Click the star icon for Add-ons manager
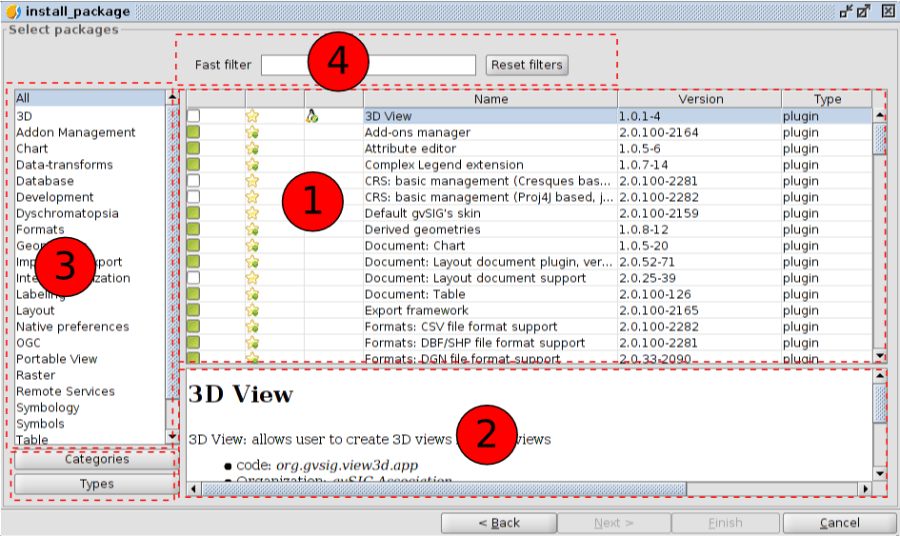The height and width of the screenshot is (536, 900). pyautogui.click(x=252, y=132)
